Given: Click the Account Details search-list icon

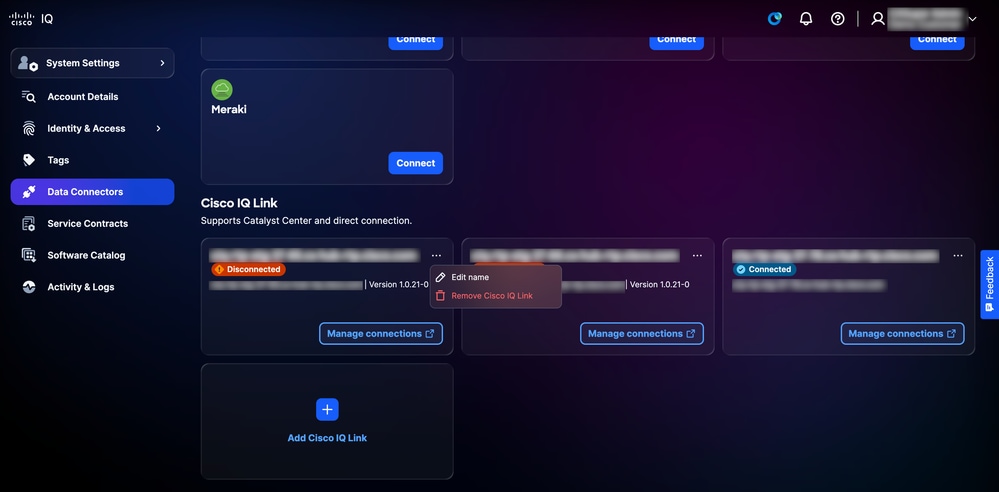Looking at the screenshot, I should tap(29, 96).
